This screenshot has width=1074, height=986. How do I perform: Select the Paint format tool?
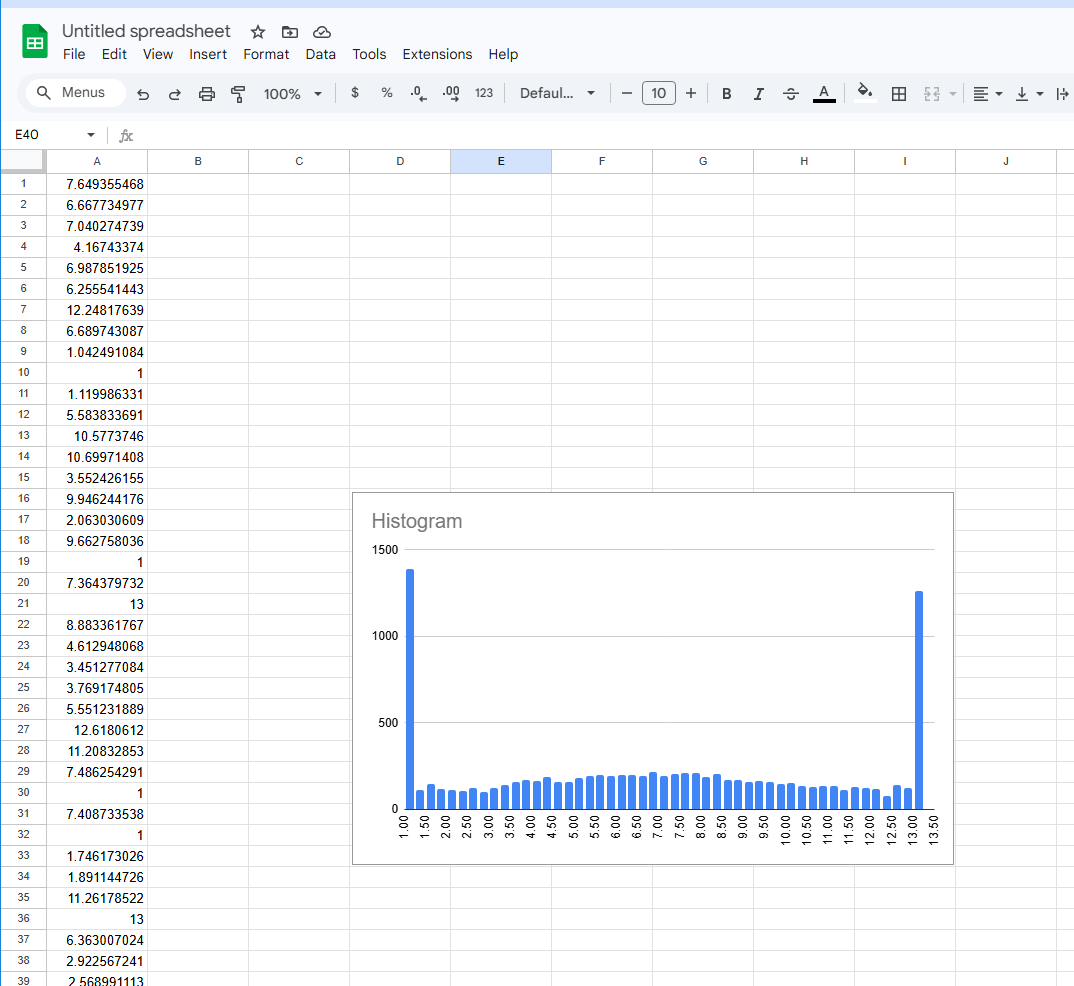pyautogui.click(x=239, y=93)
